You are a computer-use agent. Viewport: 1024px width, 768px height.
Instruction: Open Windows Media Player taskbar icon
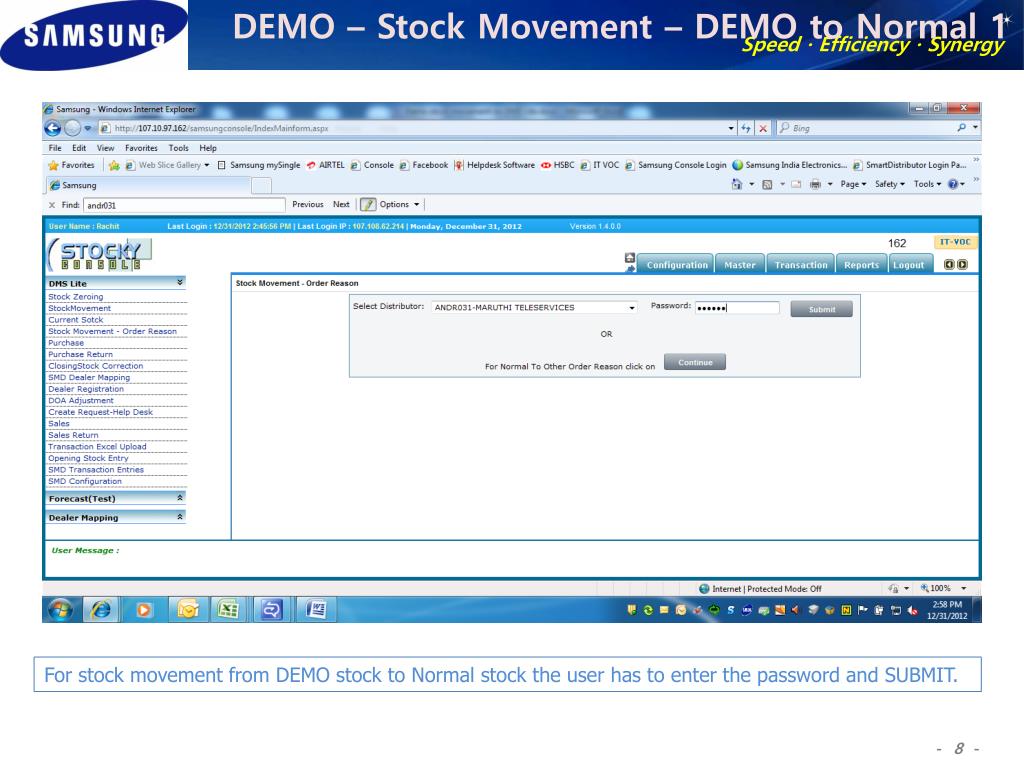pyautogui.click(x=144, y=610)
